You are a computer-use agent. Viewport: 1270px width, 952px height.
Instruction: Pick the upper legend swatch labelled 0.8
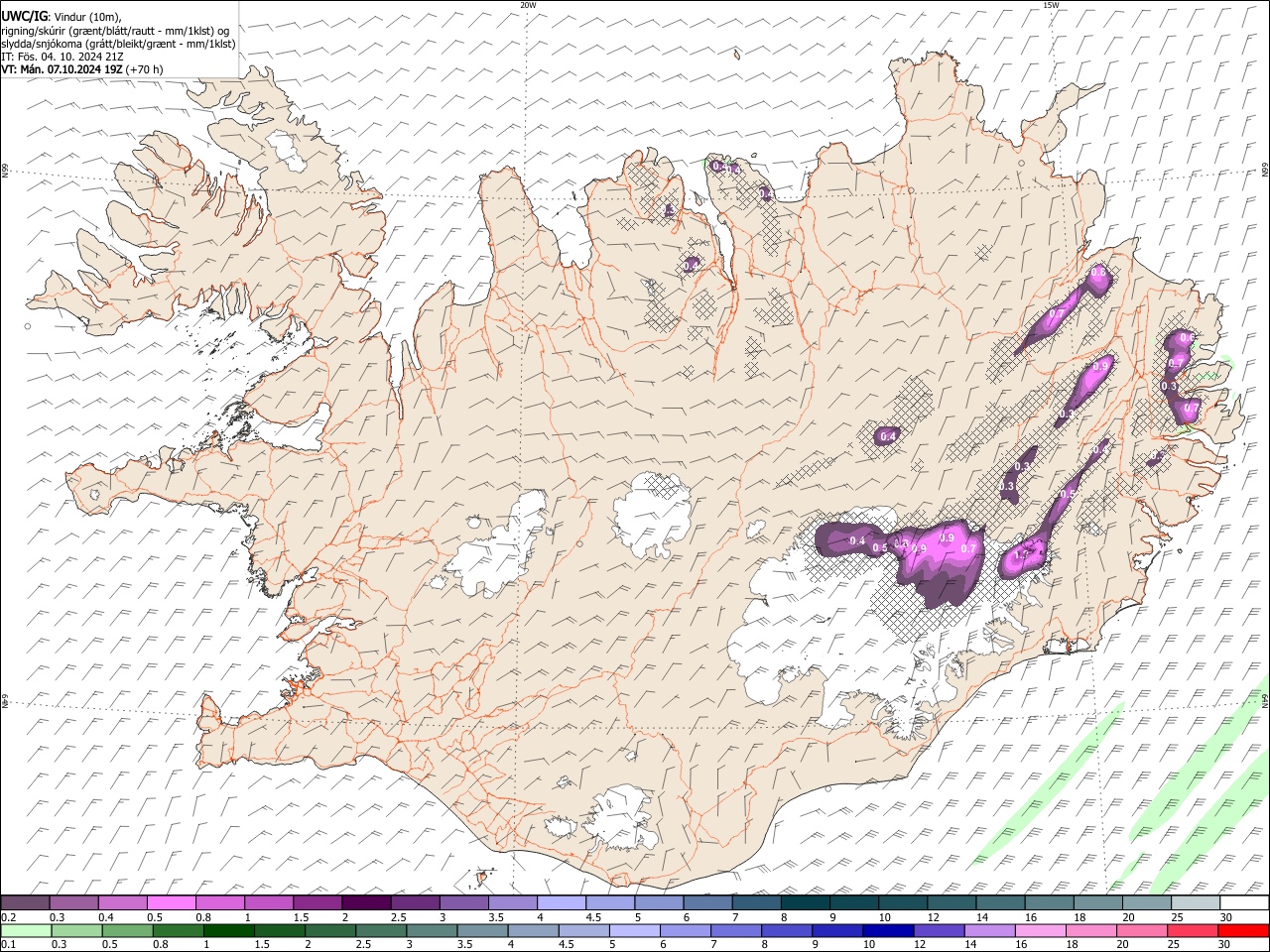coord(219,902)
